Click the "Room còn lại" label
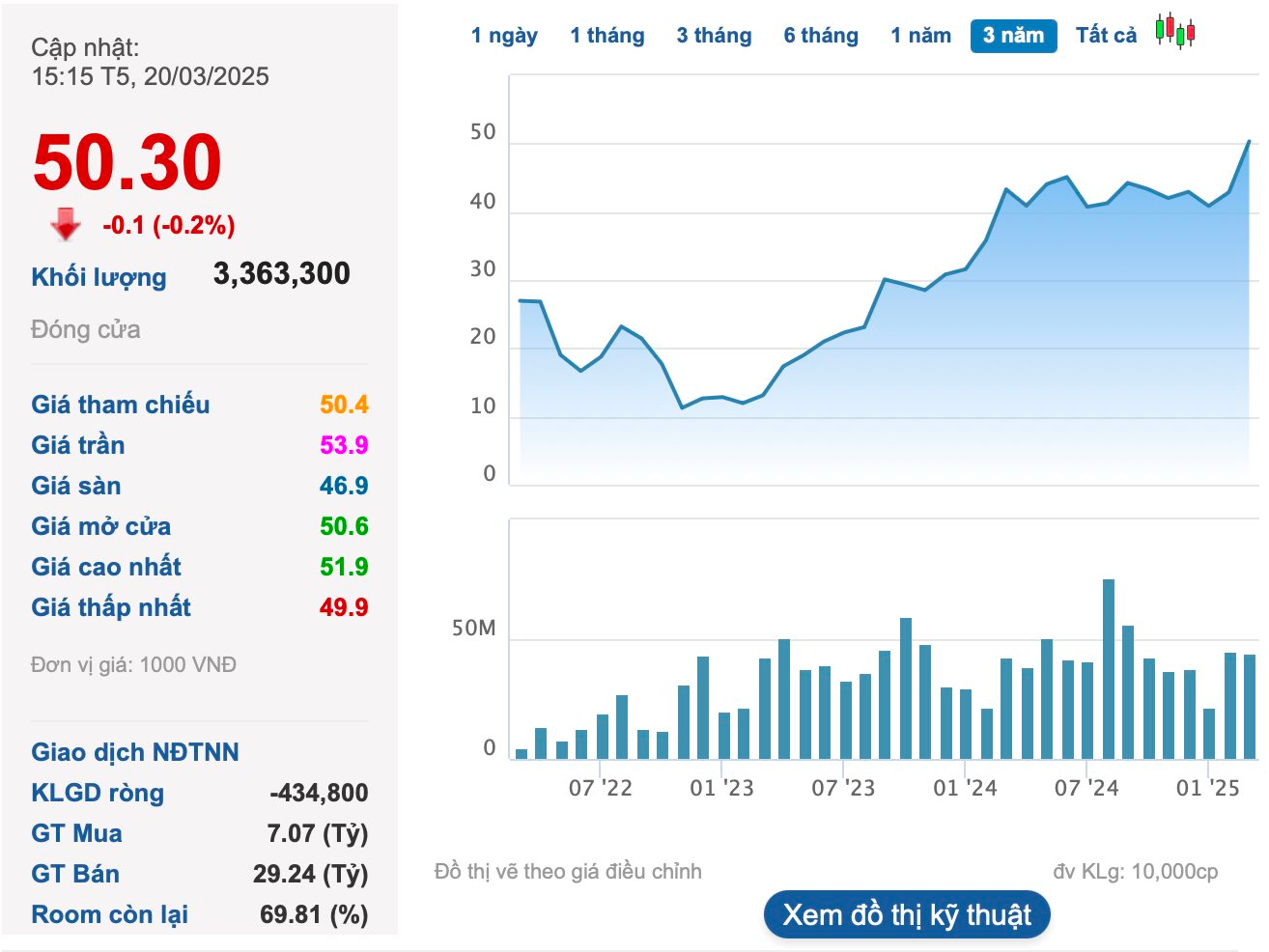The height and width of the screenshot is (952, 1269). [109, 914]
